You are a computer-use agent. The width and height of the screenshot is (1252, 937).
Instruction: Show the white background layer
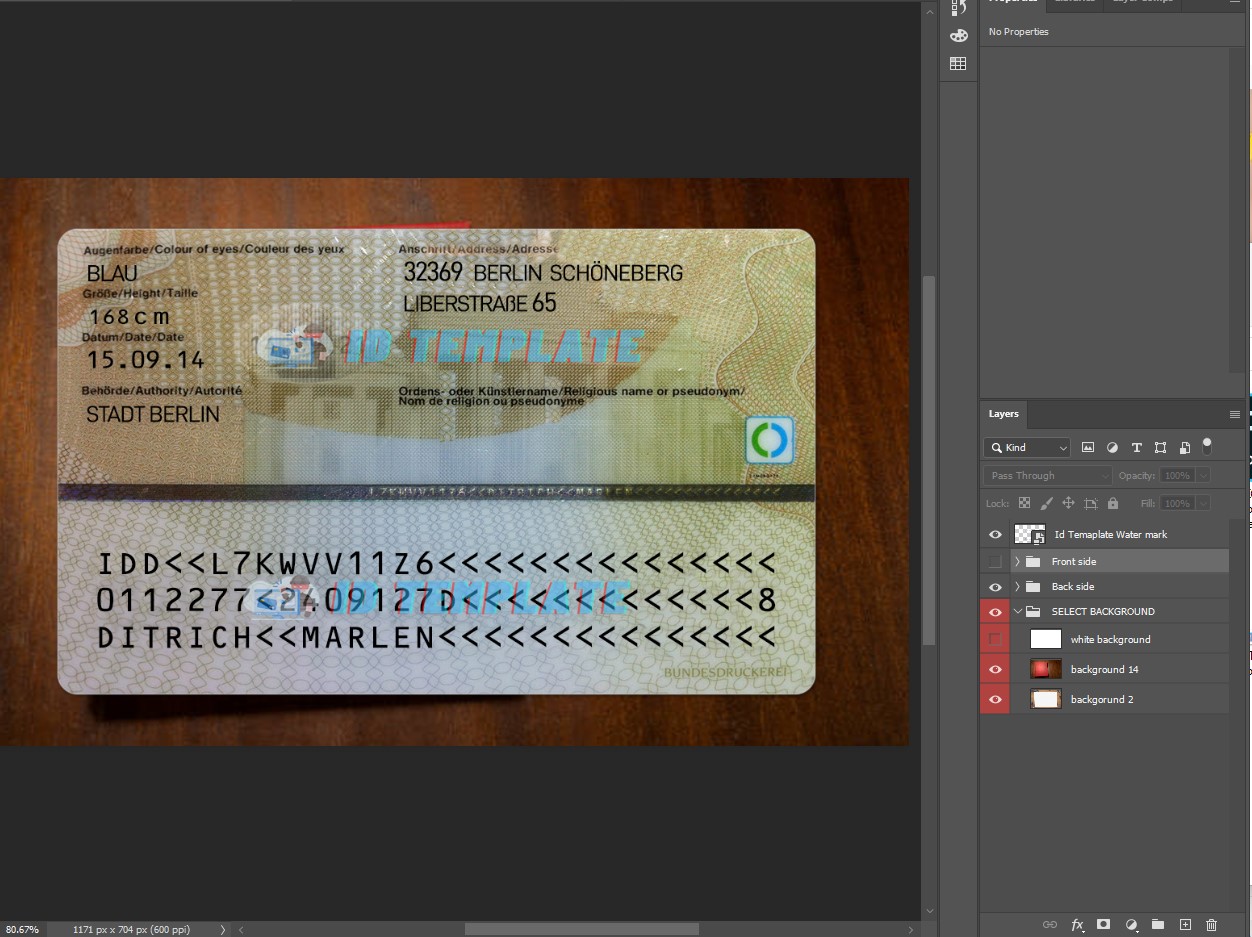tap(995, 639)
